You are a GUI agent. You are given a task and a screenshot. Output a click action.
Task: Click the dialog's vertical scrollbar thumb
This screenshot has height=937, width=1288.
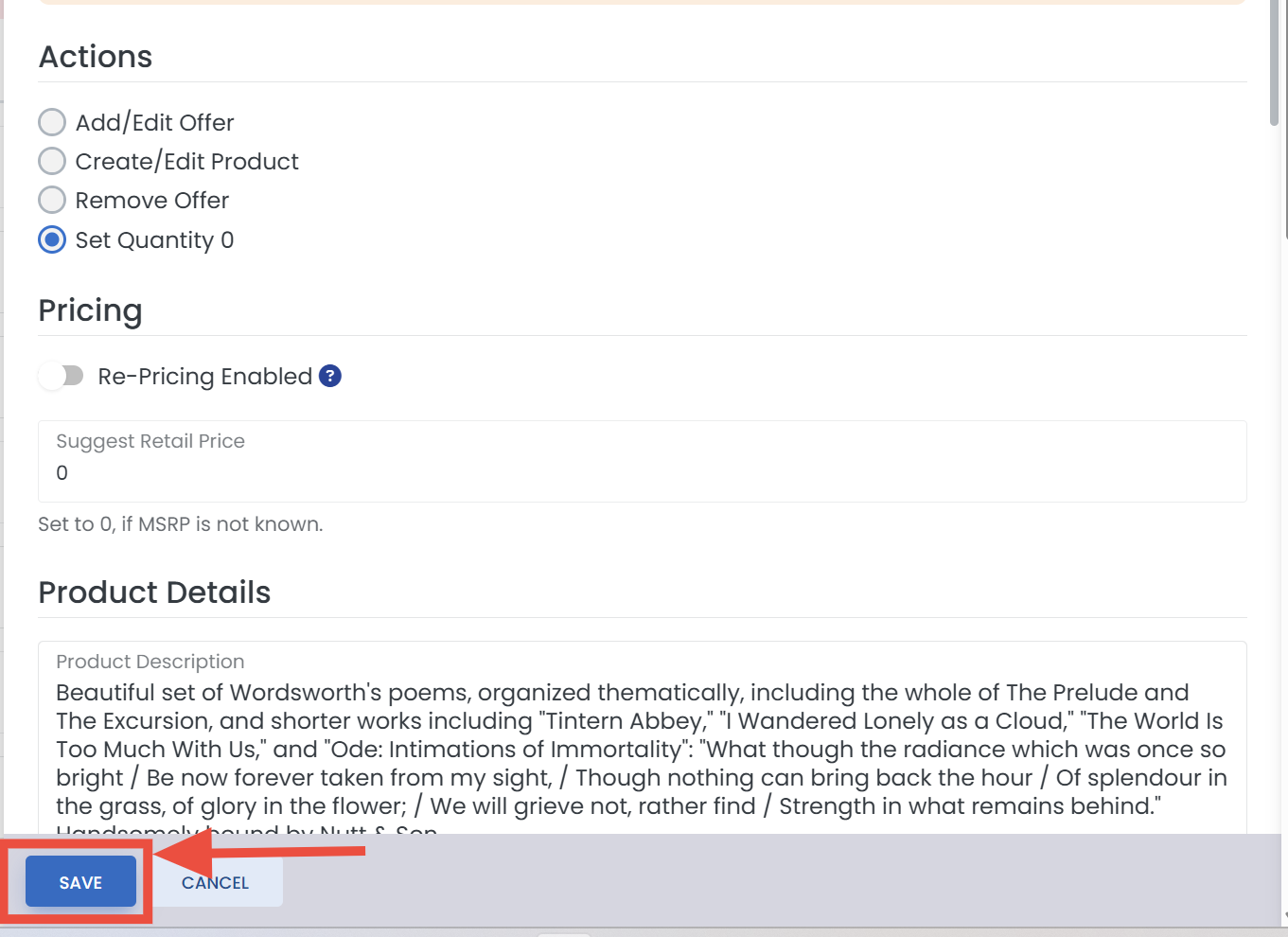click(x=1275, y=62)
